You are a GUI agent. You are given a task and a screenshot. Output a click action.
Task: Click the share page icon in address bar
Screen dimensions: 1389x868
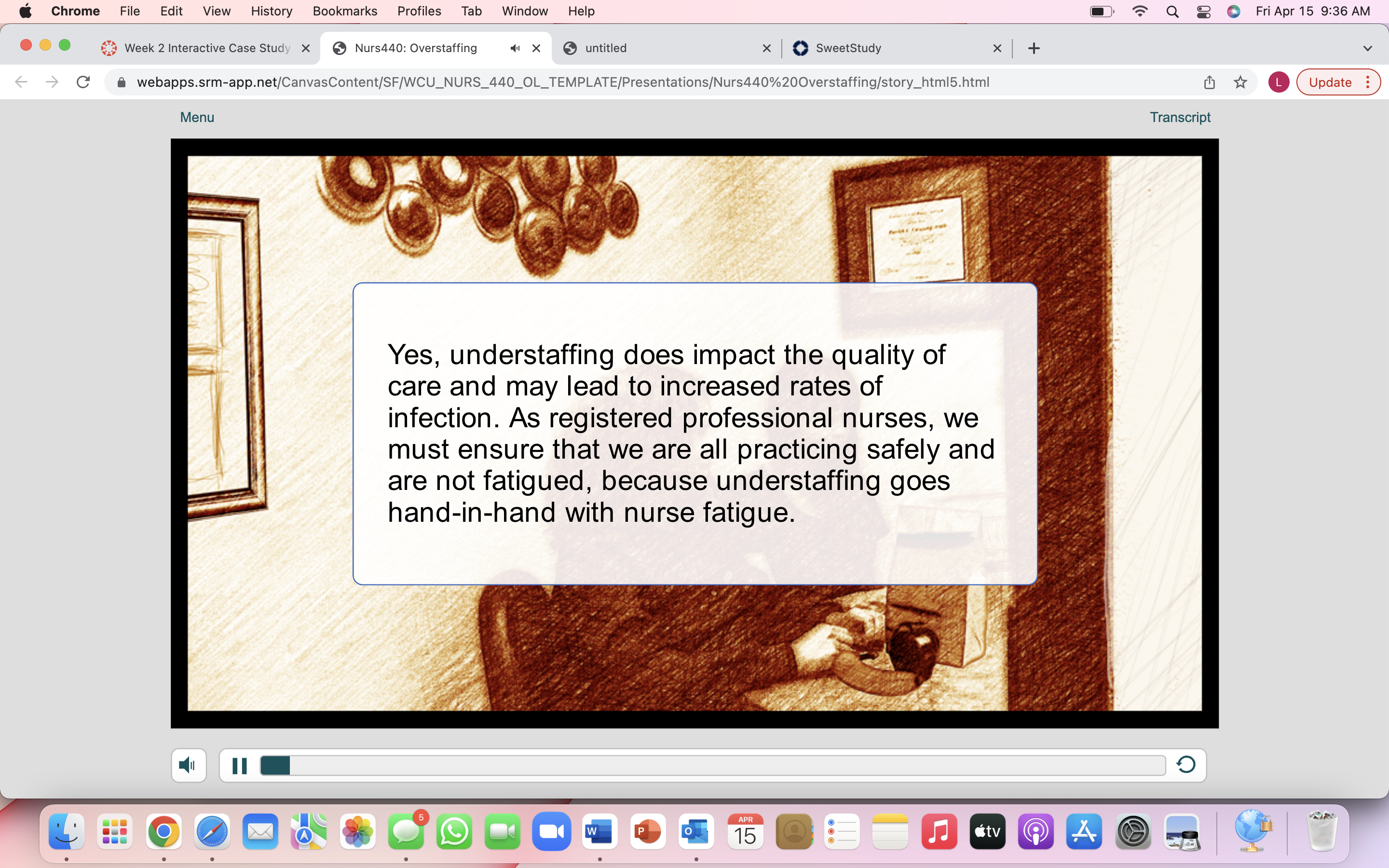tap(1210, 82)
